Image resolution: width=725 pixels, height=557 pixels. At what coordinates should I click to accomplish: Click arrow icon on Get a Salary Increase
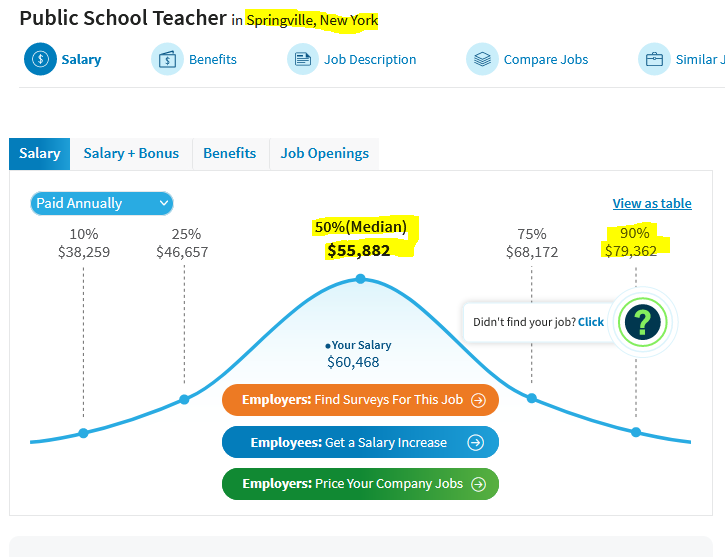pyautogui.click(x=475, y=442)
